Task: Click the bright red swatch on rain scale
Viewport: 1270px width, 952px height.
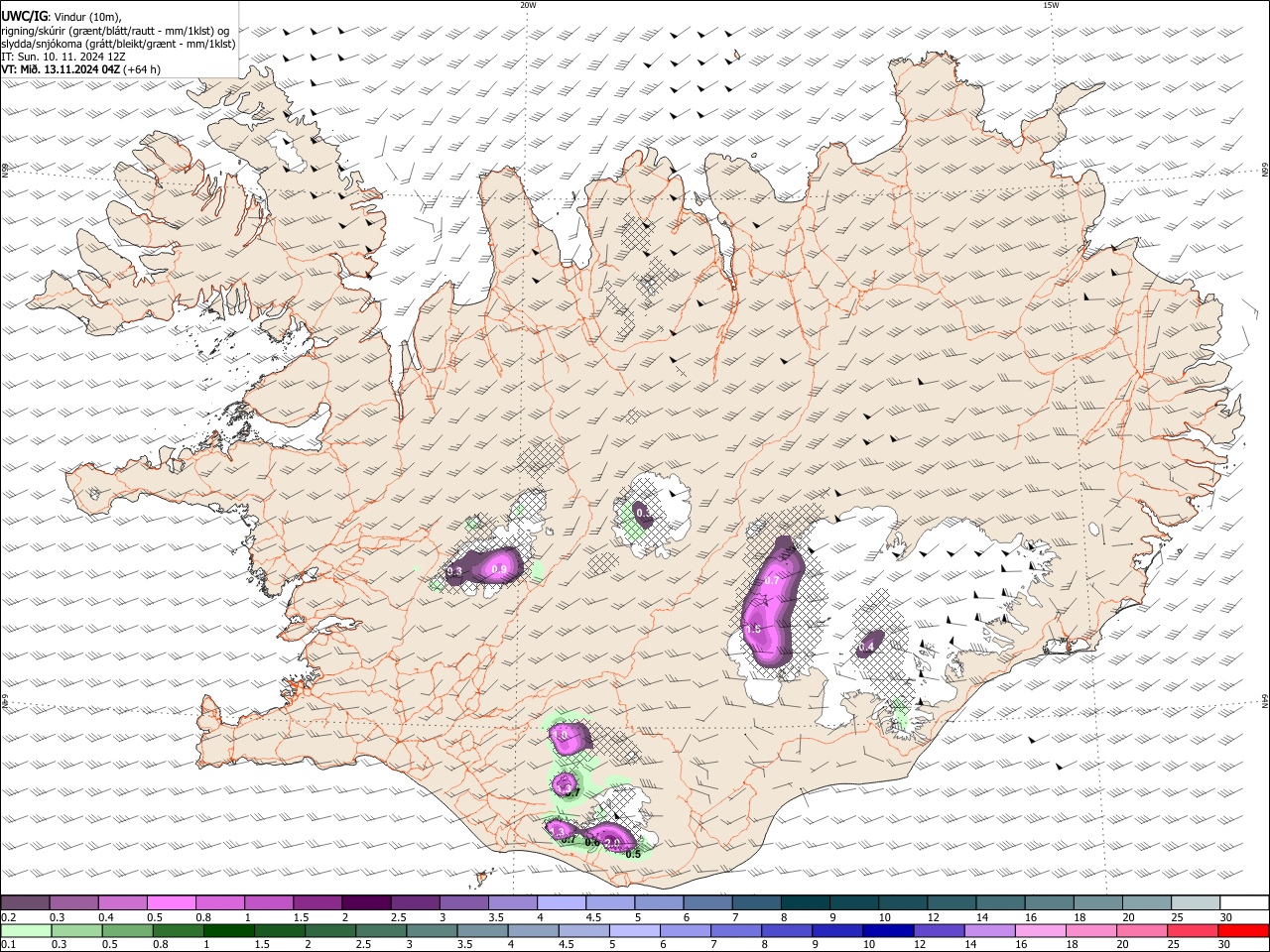Action: coord(1242,930)
